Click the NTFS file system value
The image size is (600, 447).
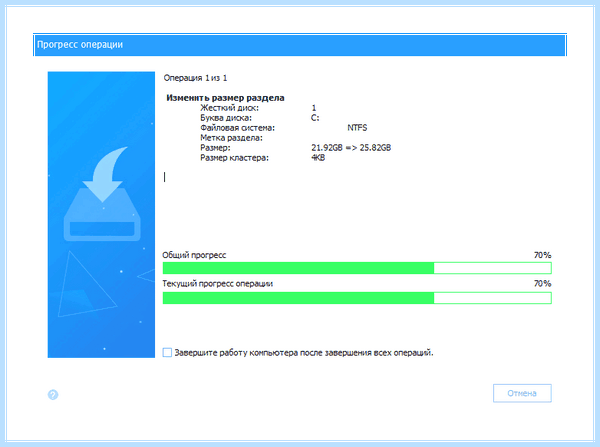[x=357, y=128]
